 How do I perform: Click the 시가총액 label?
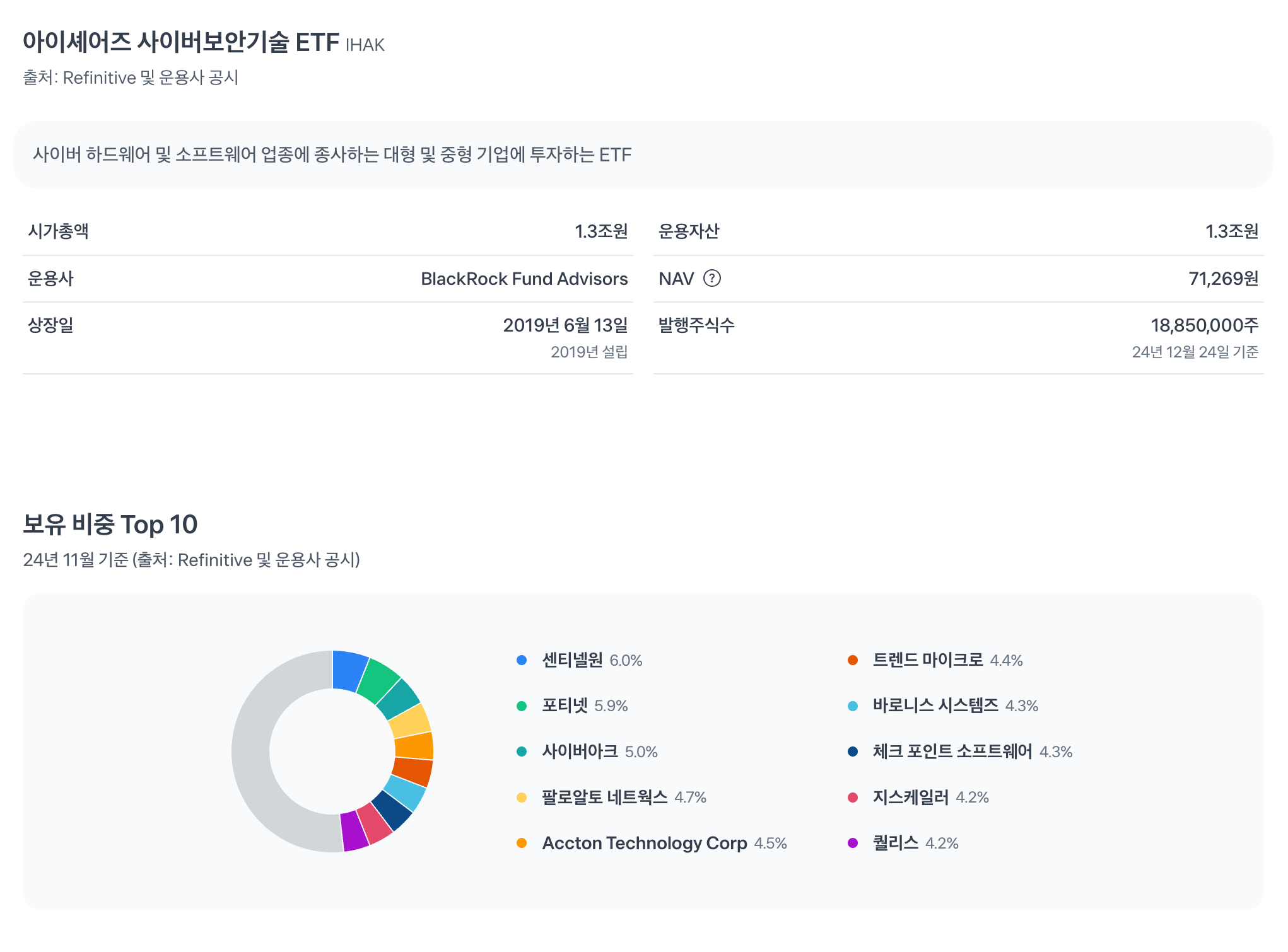[58, 231]
